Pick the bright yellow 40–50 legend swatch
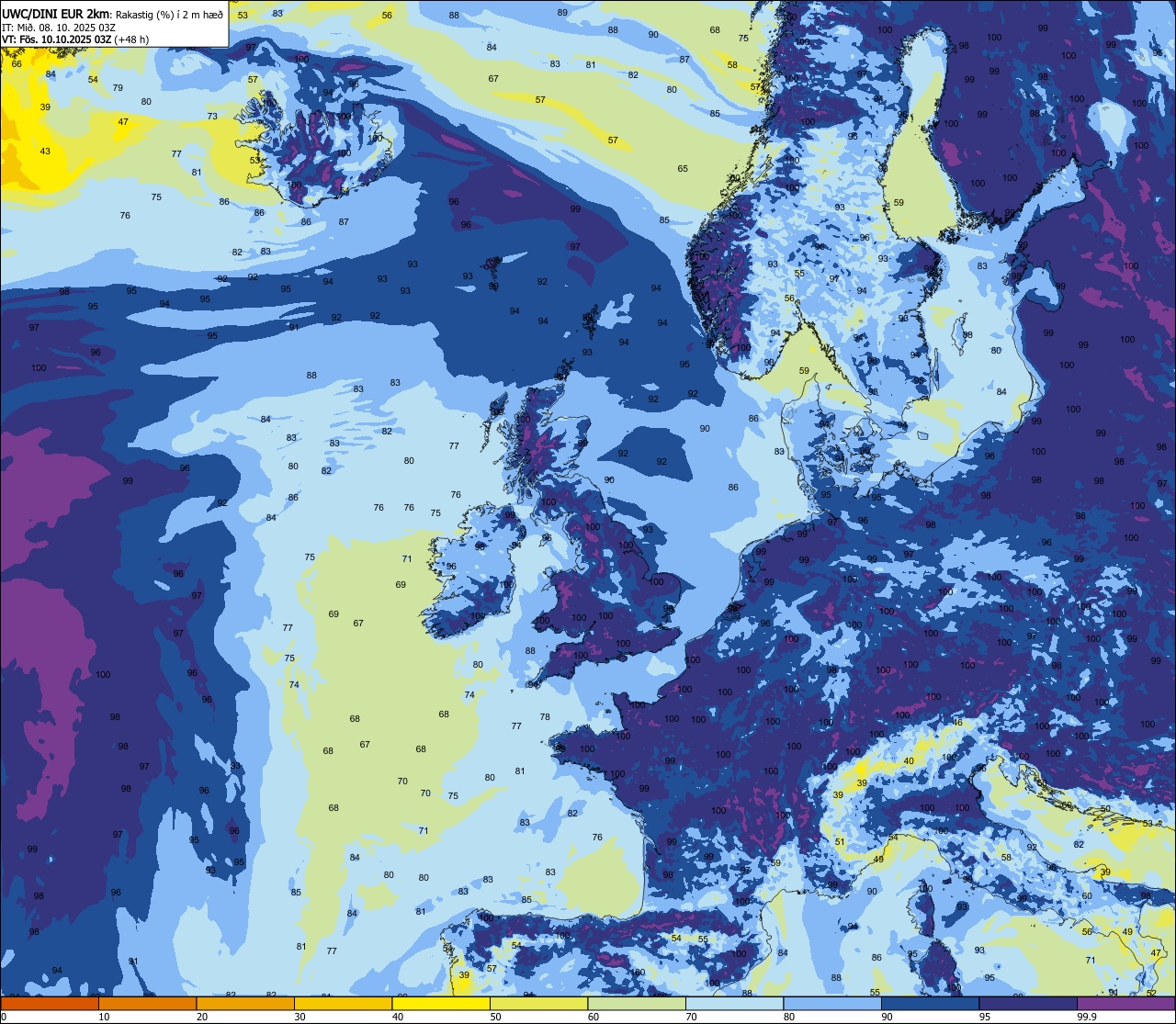The width and height of the screenshot is (1176, 1024). coord(441,1003)
